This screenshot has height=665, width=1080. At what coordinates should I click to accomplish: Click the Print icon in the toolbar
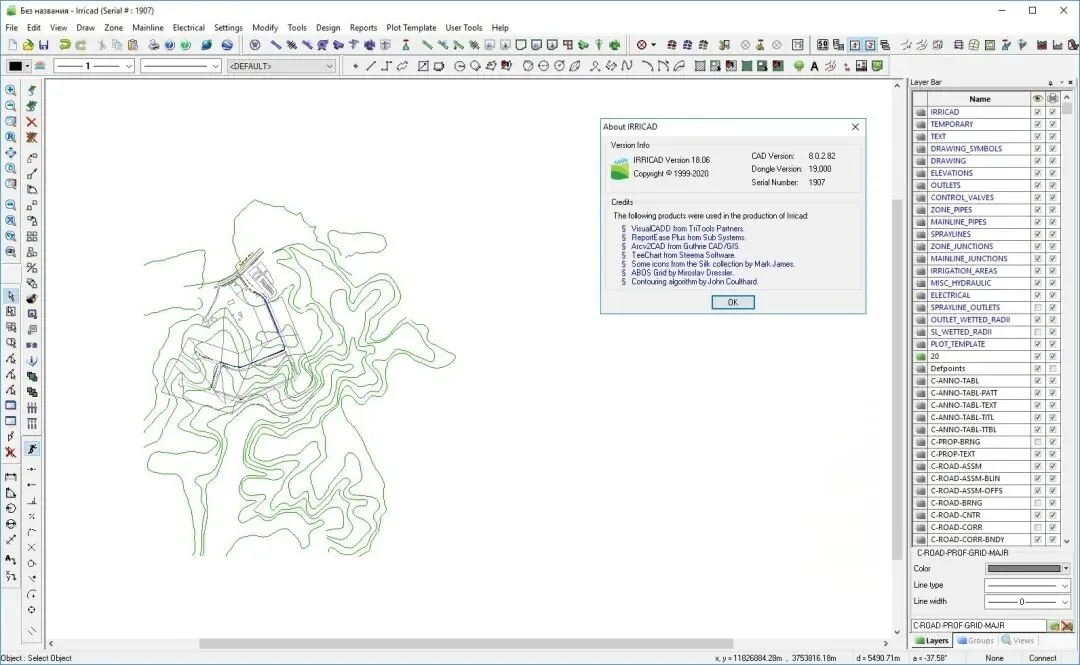pyautogui.click(x=154, y=45)
